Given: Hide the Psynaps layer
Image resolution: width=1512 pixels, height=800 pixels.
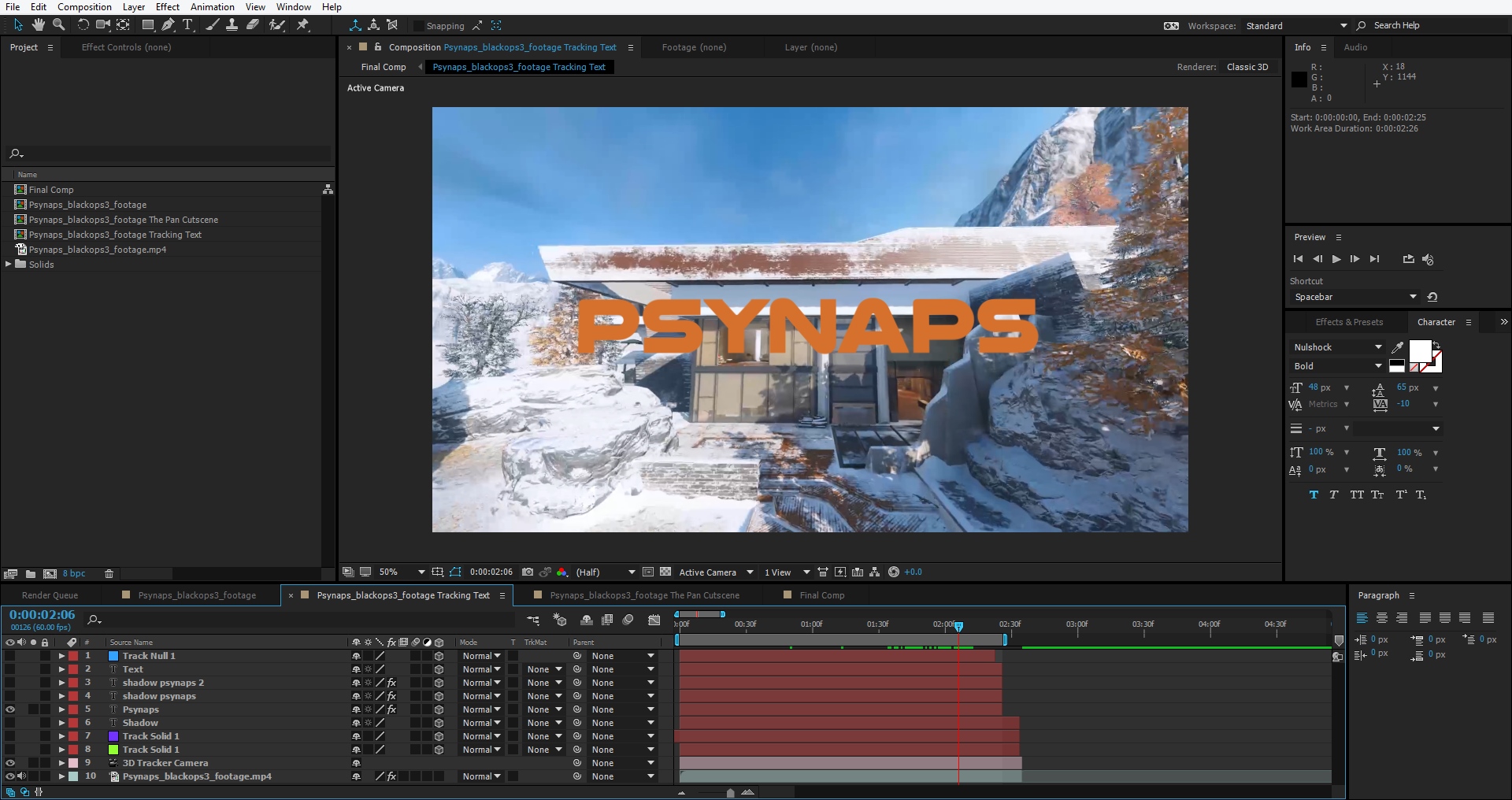Looking at the screenshot, I should point(10,709).
